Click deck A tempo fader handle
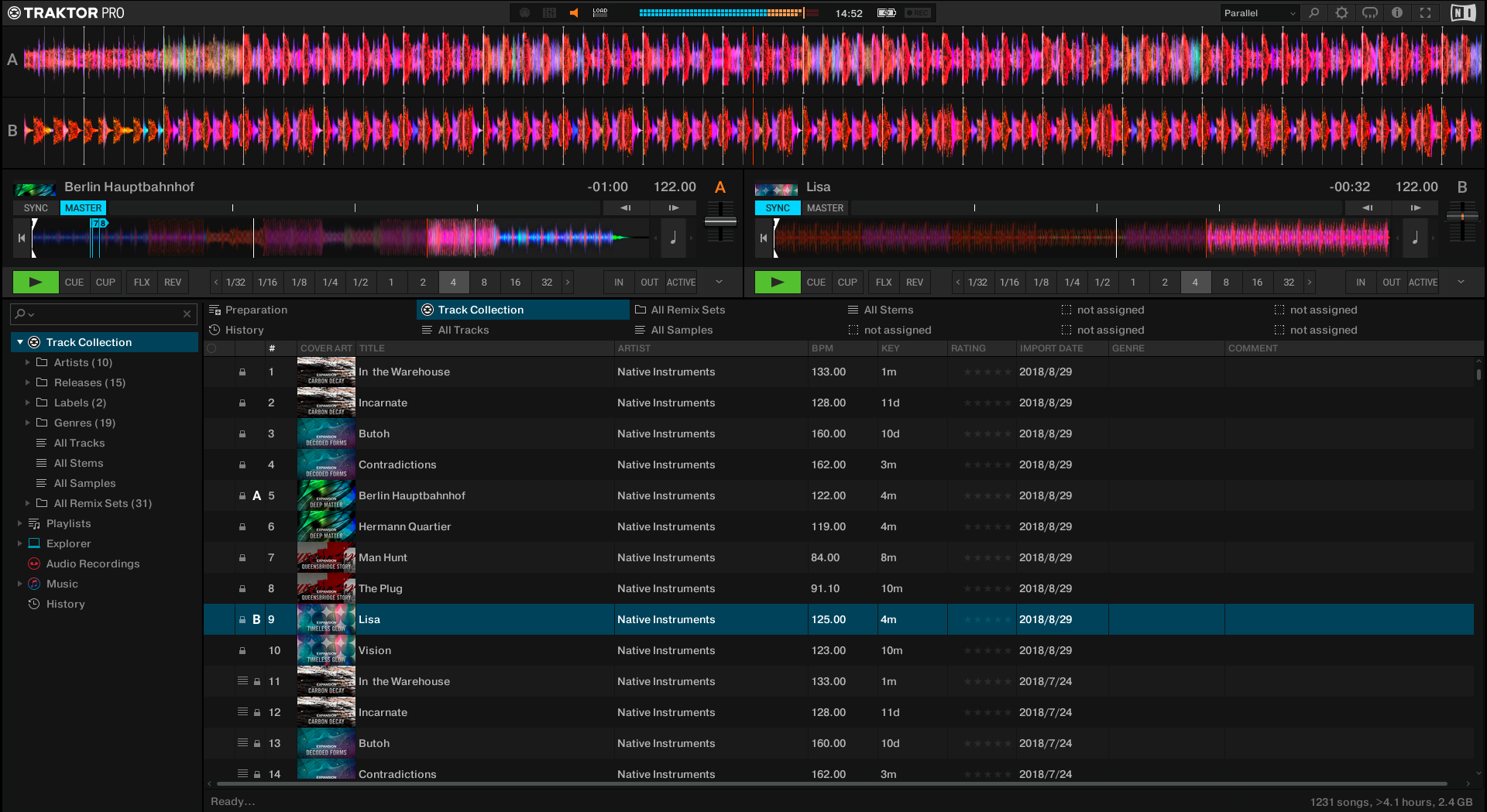 click(720, 222)
